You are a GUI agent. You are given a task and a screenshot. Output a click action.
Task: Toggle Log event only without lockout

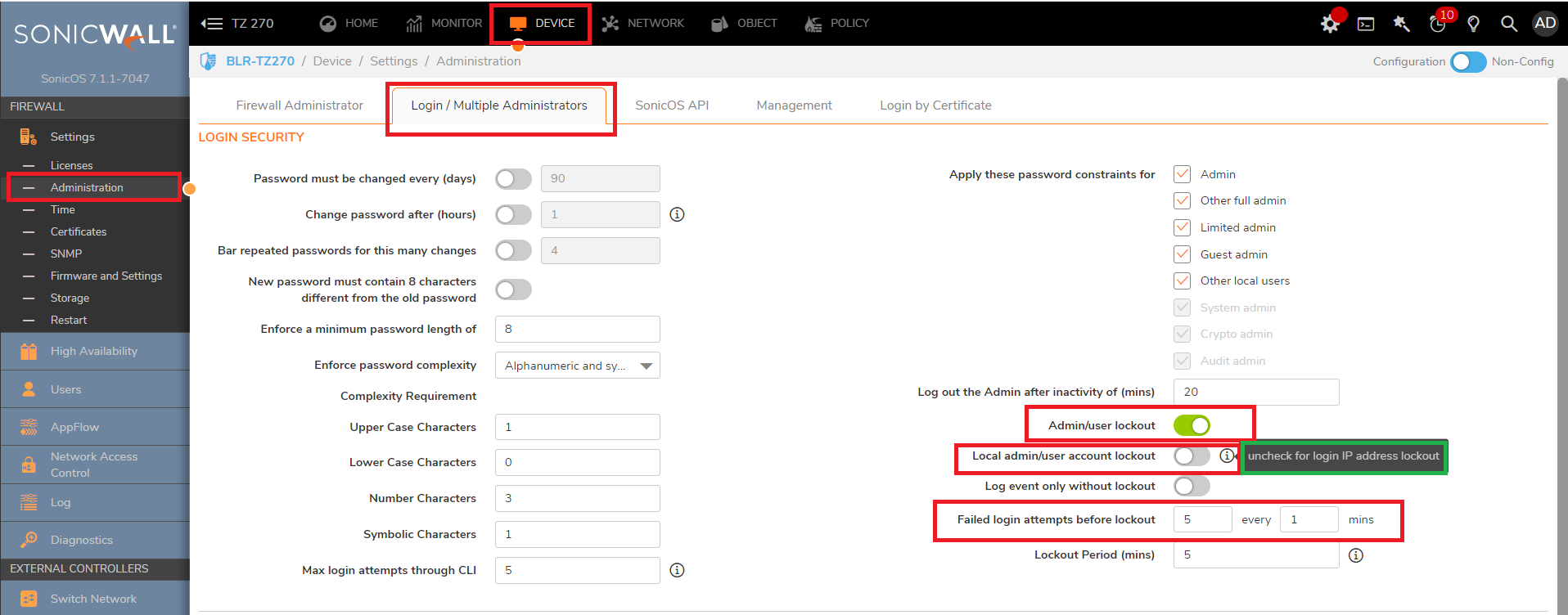pyautogui.click(x=1192, y=486)
